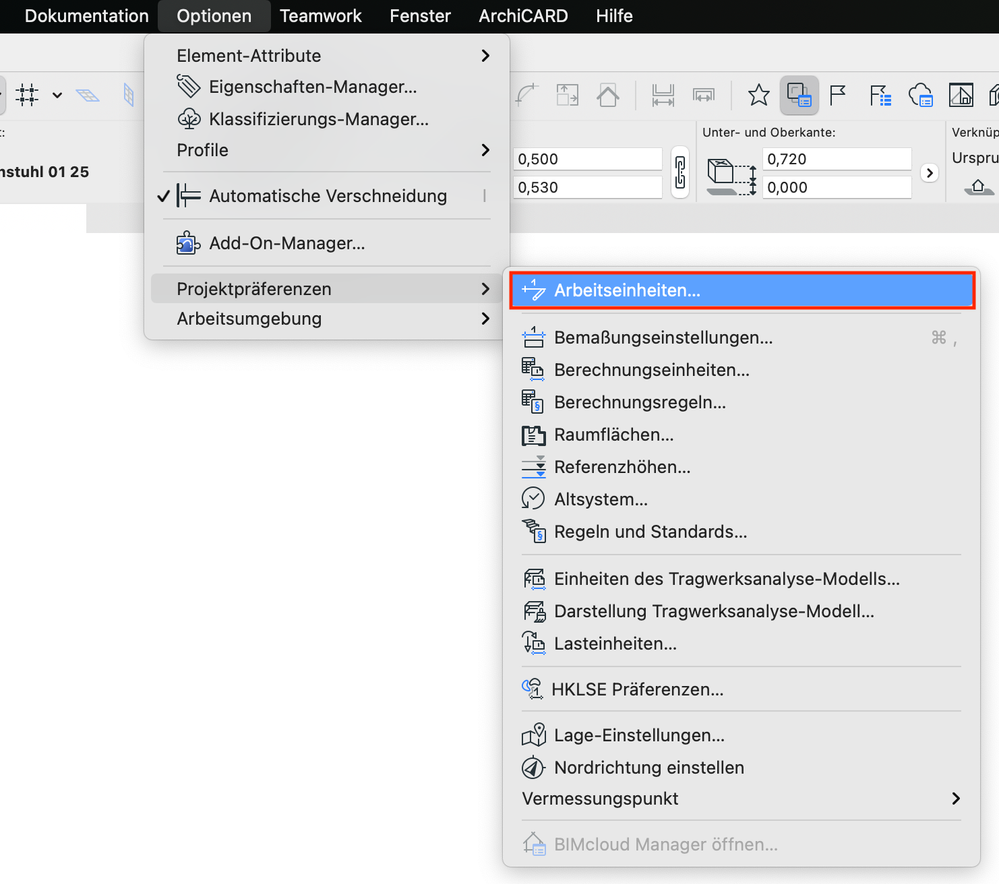Open Darstellung Tragwerksanalyse-Modell

741,612
